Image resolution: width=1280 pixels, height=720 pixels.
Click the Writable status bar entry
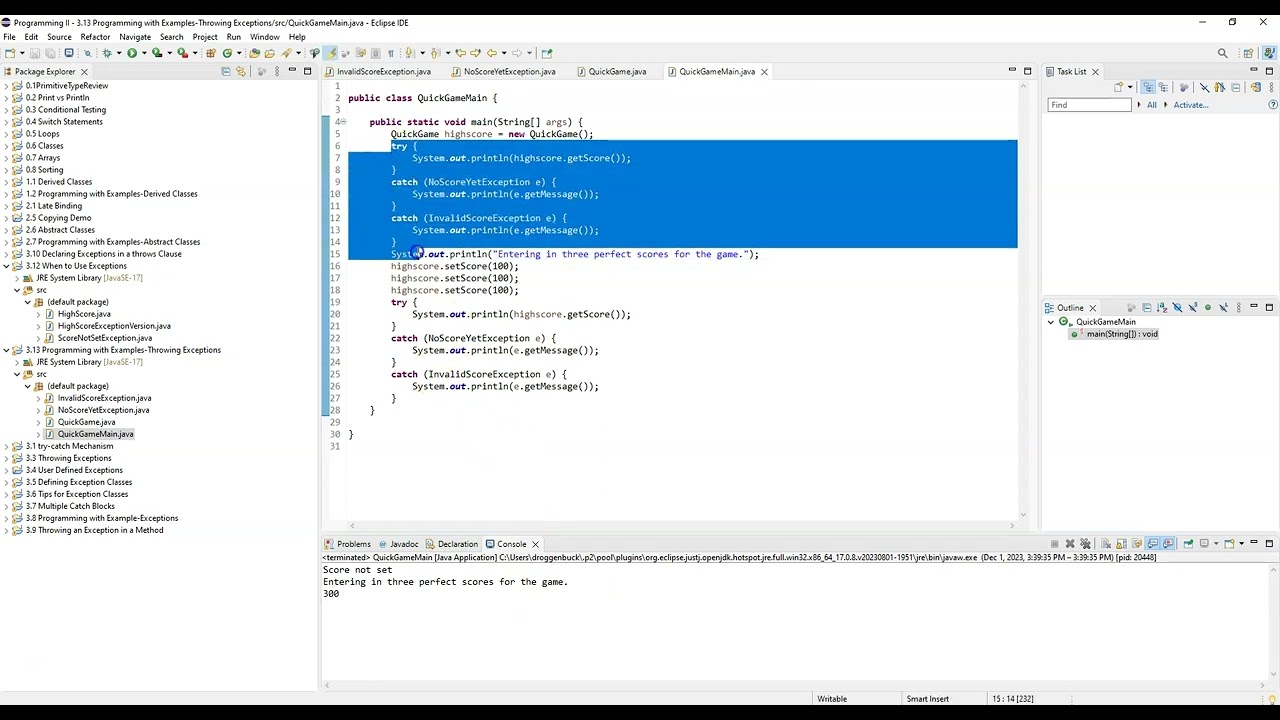click(x=832, y=699)
